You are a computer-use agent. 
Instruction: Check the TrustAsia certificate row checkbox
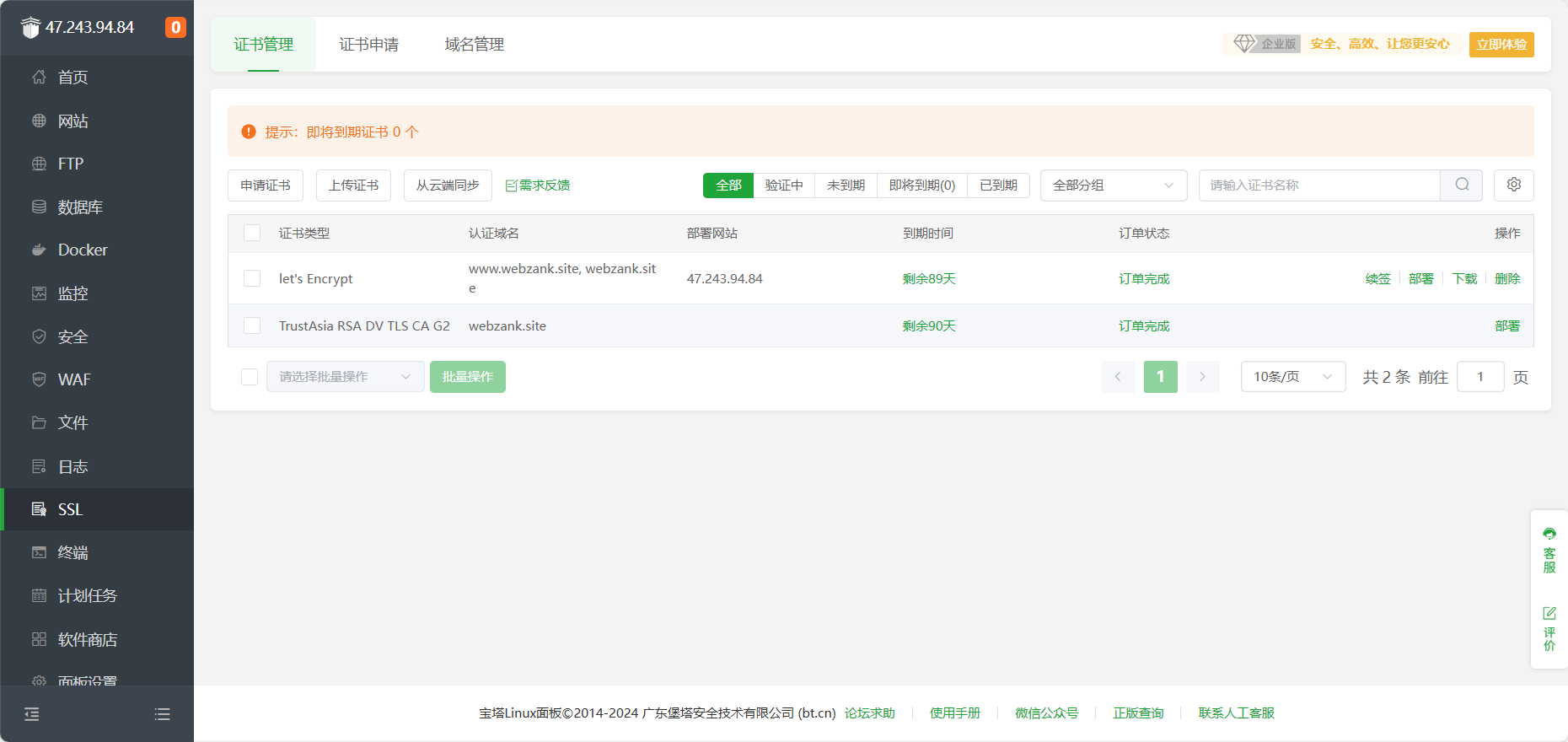(252, 325)
